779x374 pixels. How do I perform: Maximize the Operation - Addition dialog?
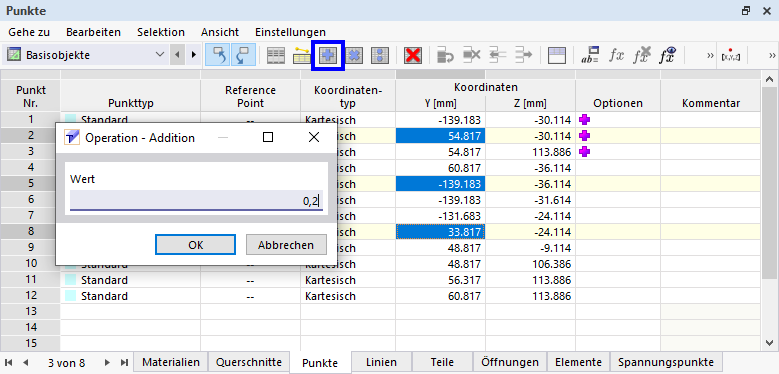[268, 137]
